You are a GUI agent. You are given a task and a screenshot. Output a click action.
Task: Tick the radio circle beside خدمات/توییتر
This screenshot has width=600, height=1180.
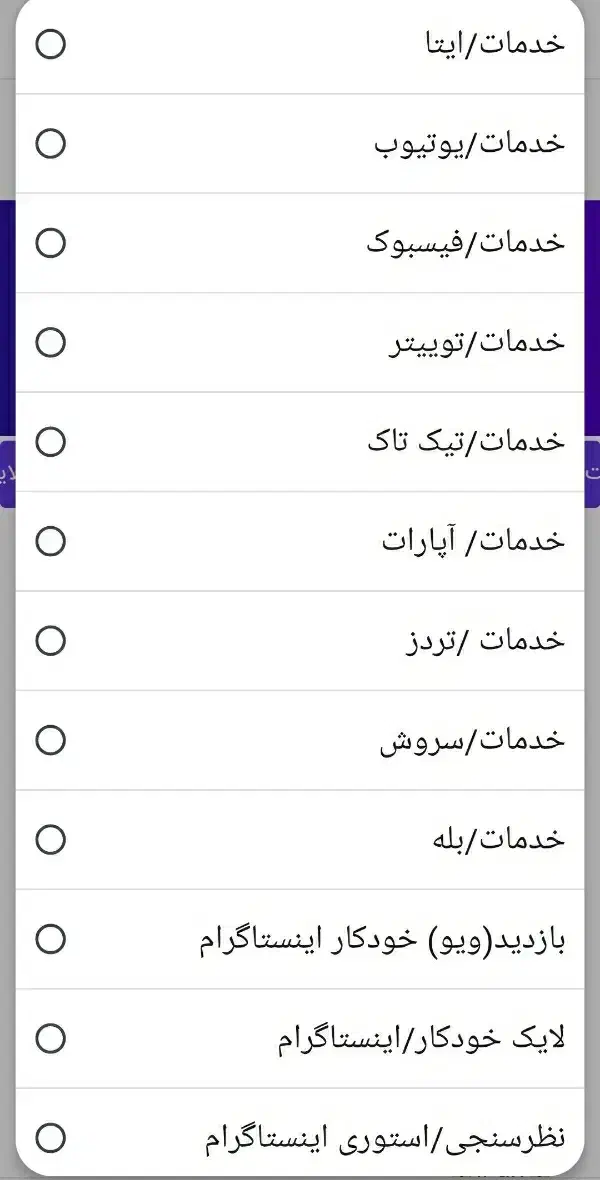tap(50, 343)
